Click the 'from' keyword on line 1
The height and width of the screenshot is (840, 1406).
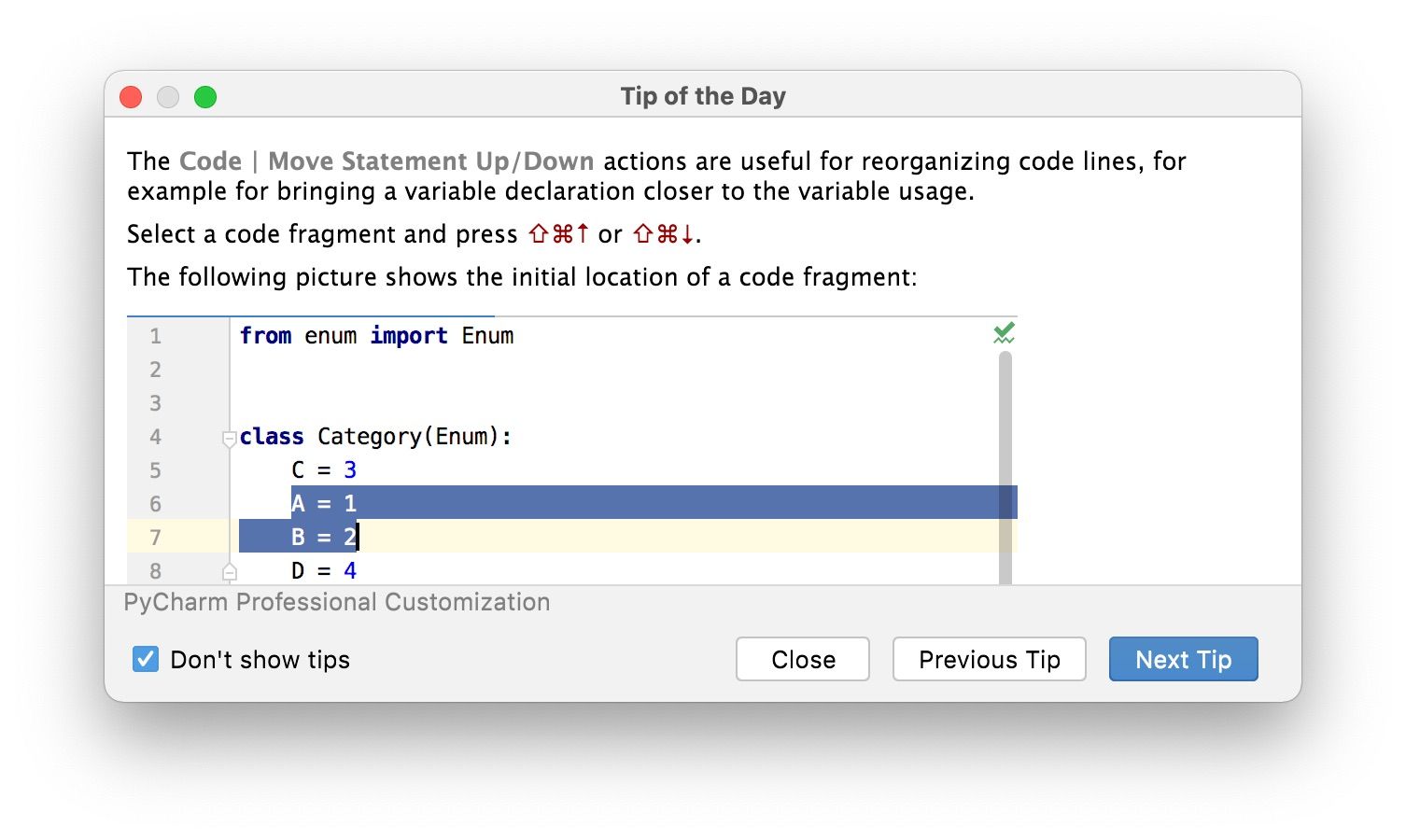point(265,336)
